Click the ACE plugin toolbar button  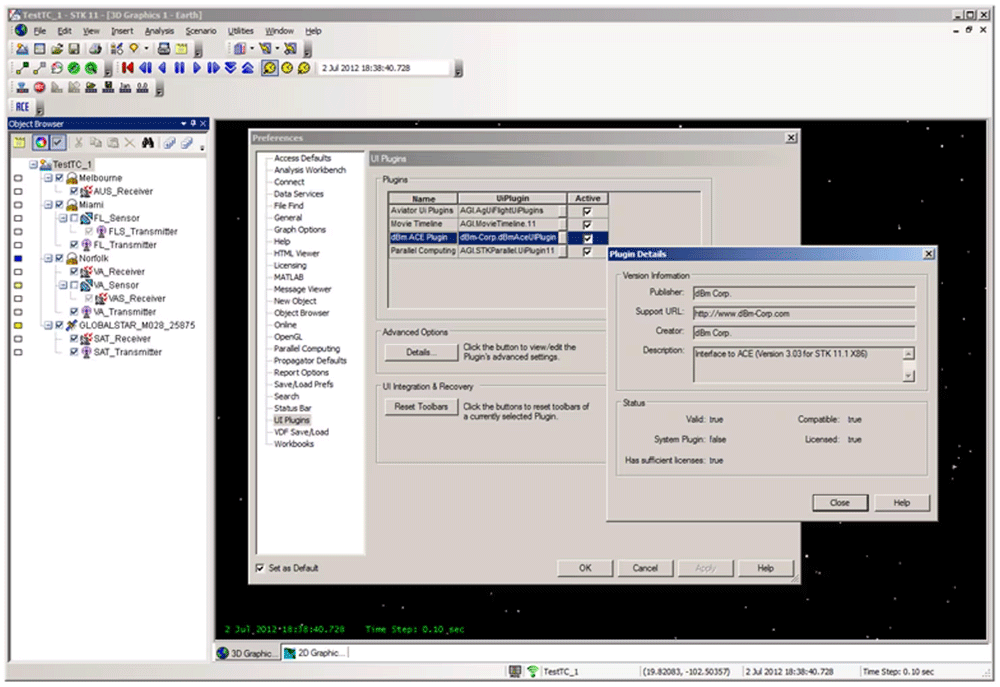tap(22, 107)
